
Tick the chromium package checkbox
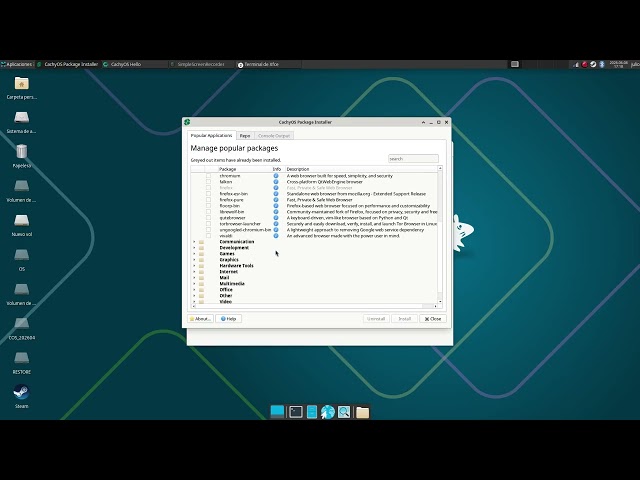[209, 176]
